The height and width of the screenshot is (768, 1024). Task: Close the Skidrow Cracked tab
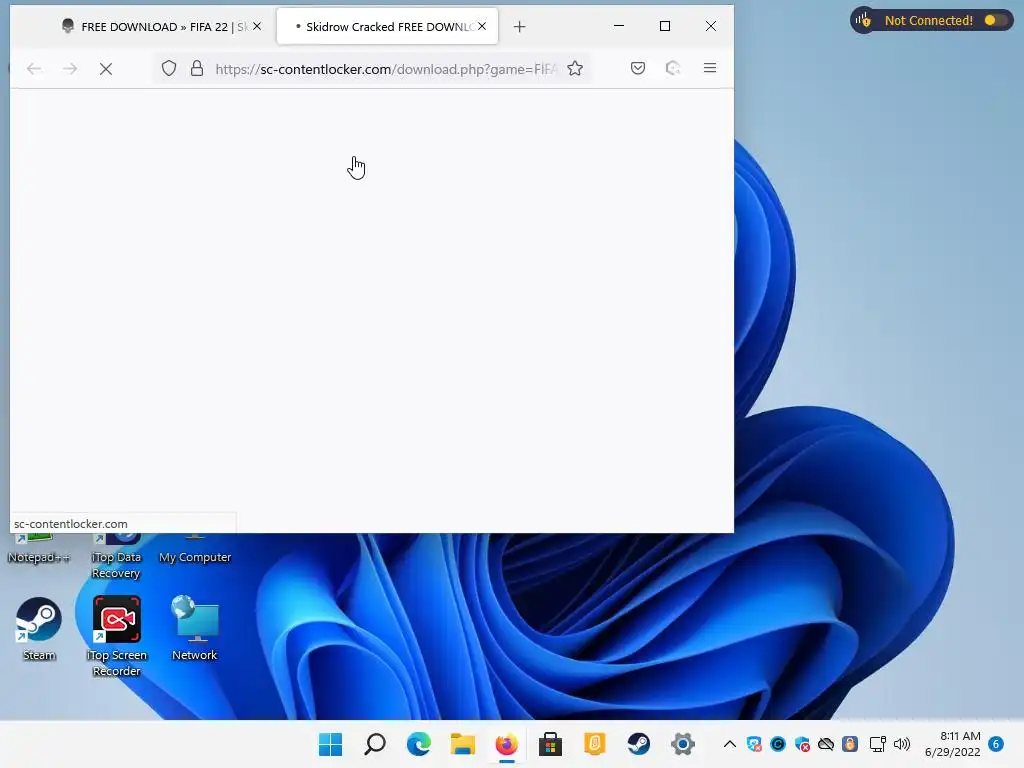pyautogui.click(x=482, y=26)
